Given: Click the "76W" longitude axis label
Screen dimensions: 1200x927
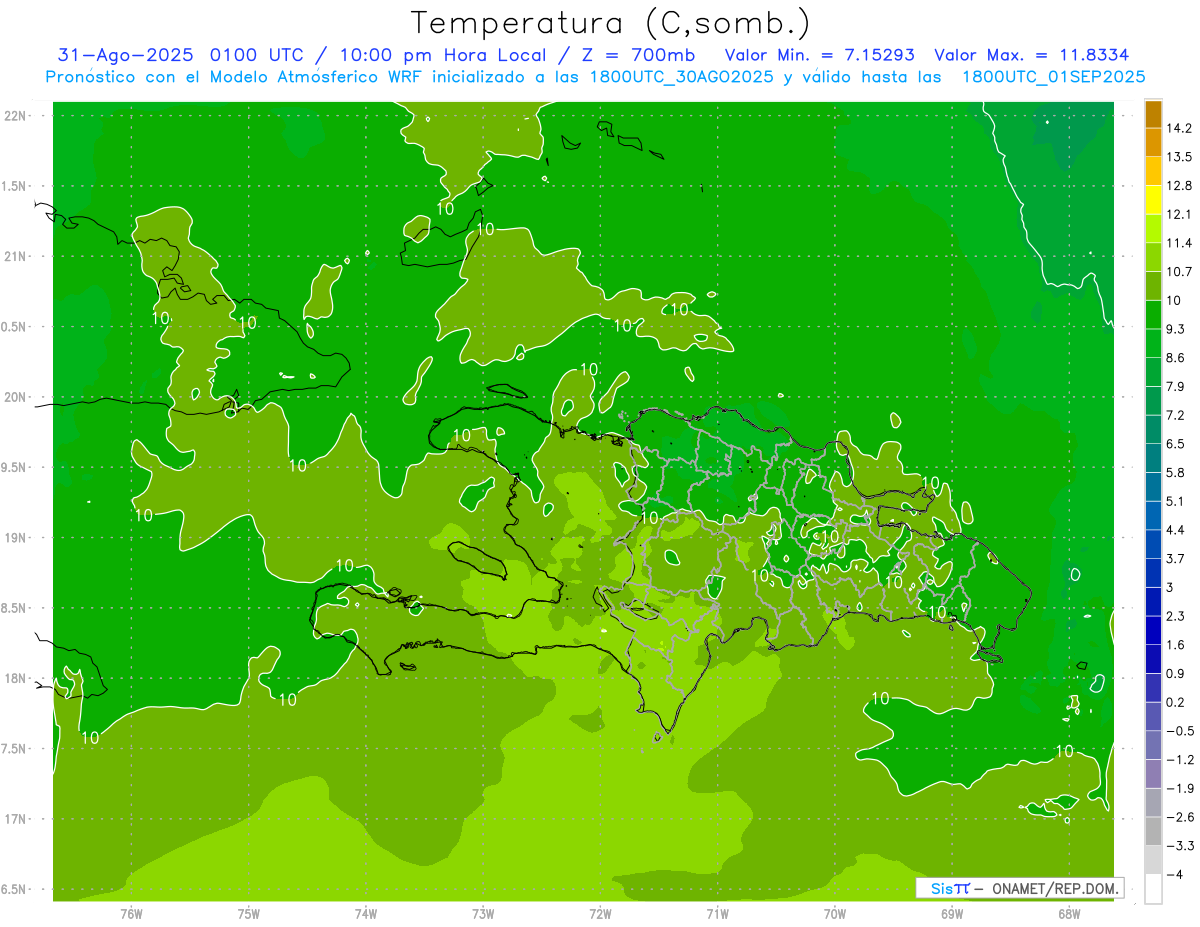Looking at the screenshot, I should click(131, 913).
